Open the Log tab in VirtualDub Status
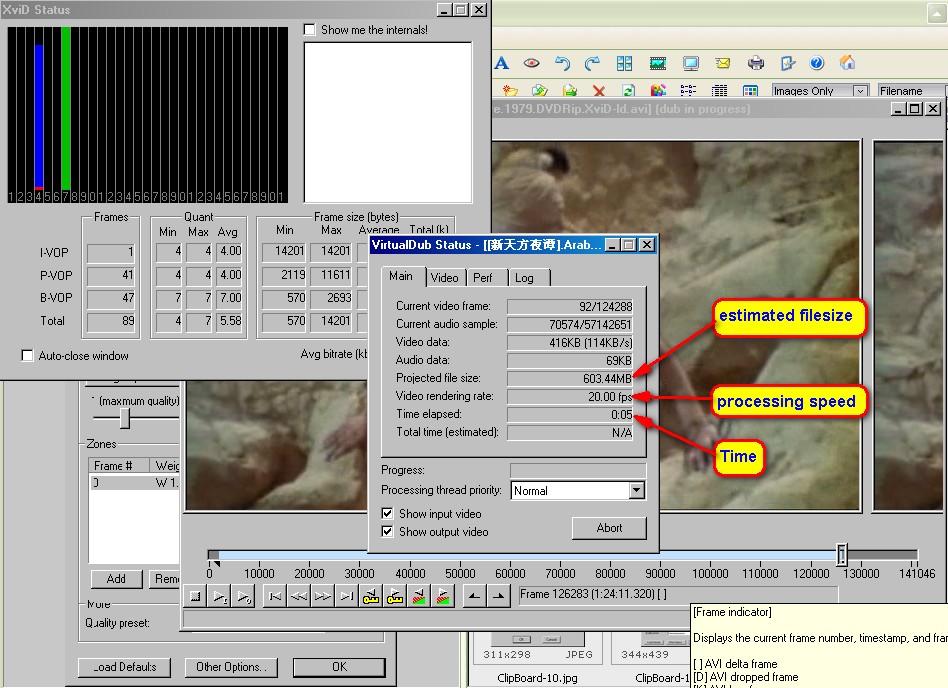948x688 pixels. coord(524,278)
